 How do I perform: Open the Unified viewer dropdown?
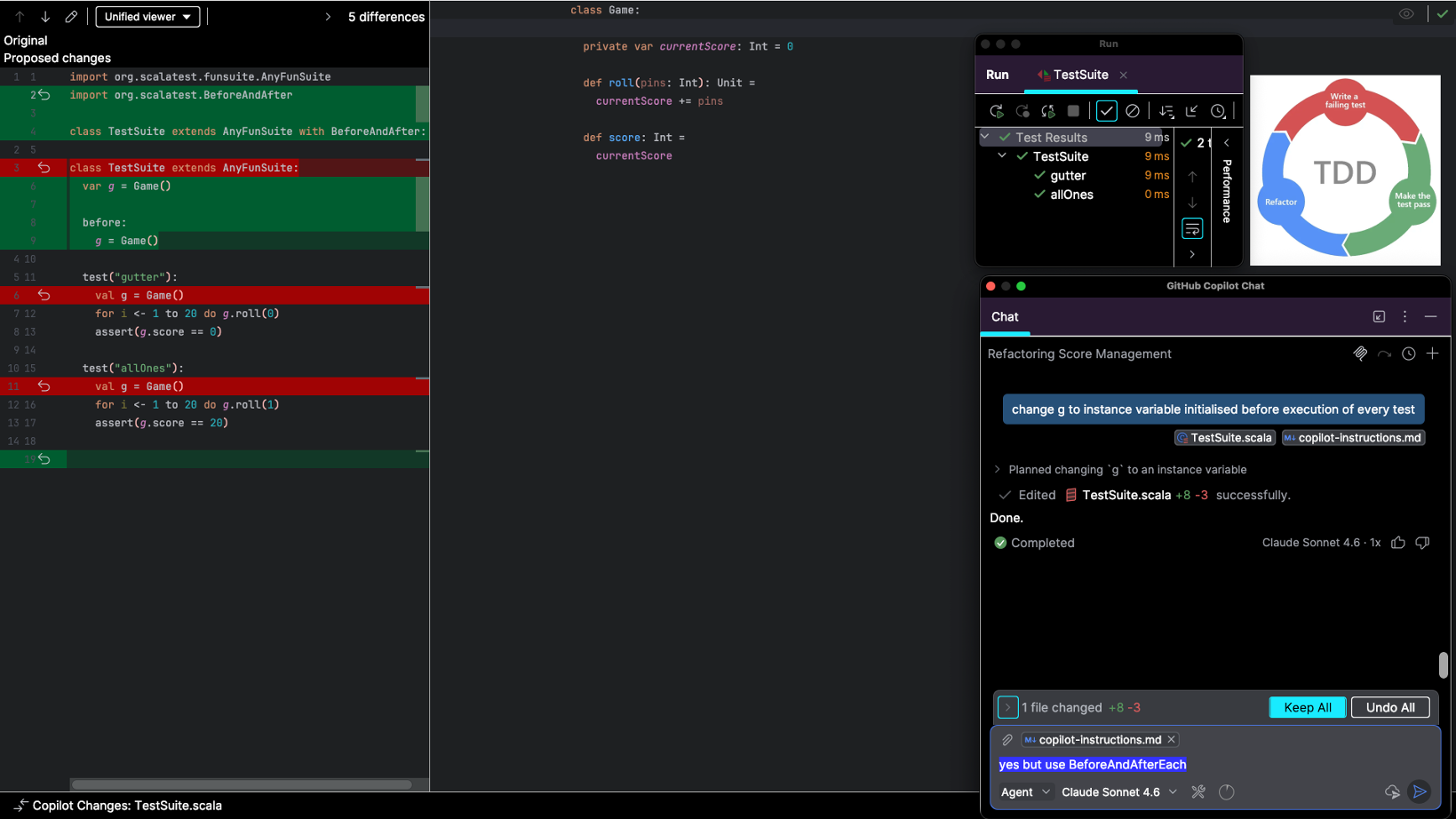click(x=147, y=17)
